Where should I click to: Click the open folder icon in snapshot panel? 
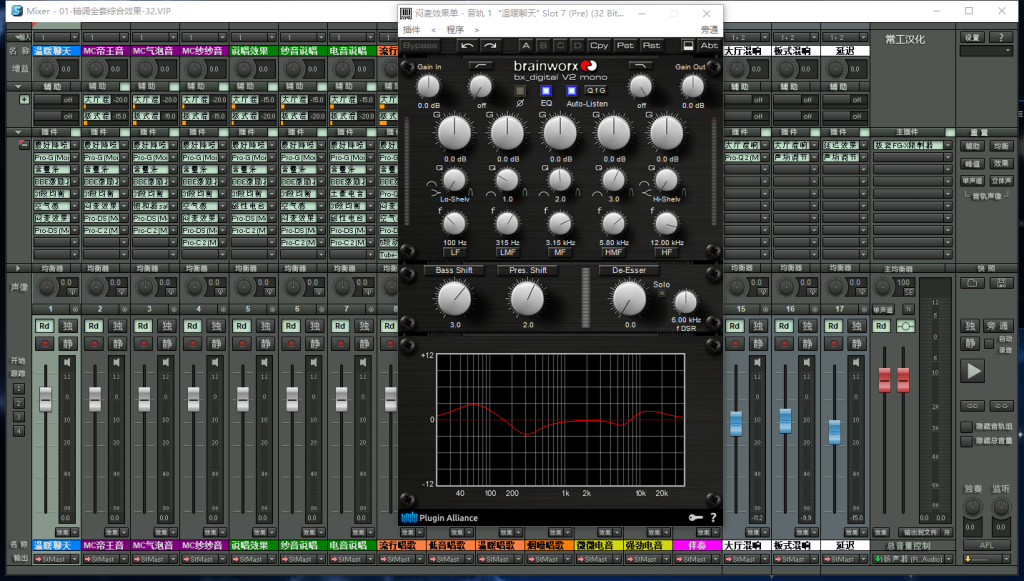pyautogui.click(x=972, y=283)
